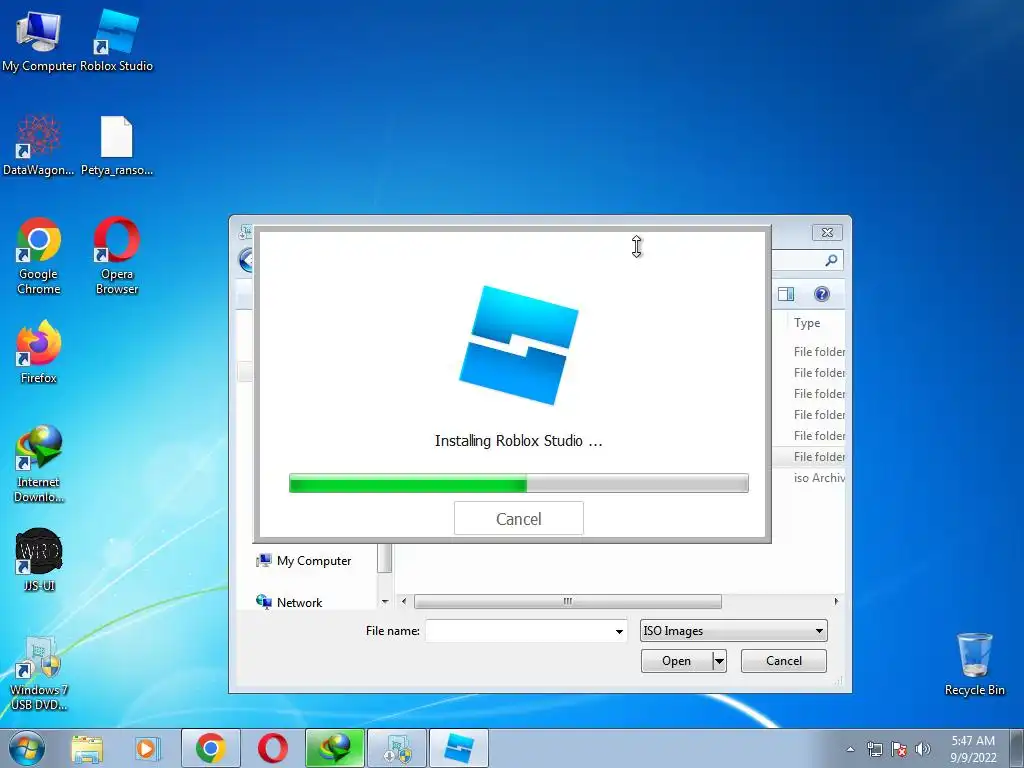
Task: Open the volume control tray icon
Action: point(922,749)
